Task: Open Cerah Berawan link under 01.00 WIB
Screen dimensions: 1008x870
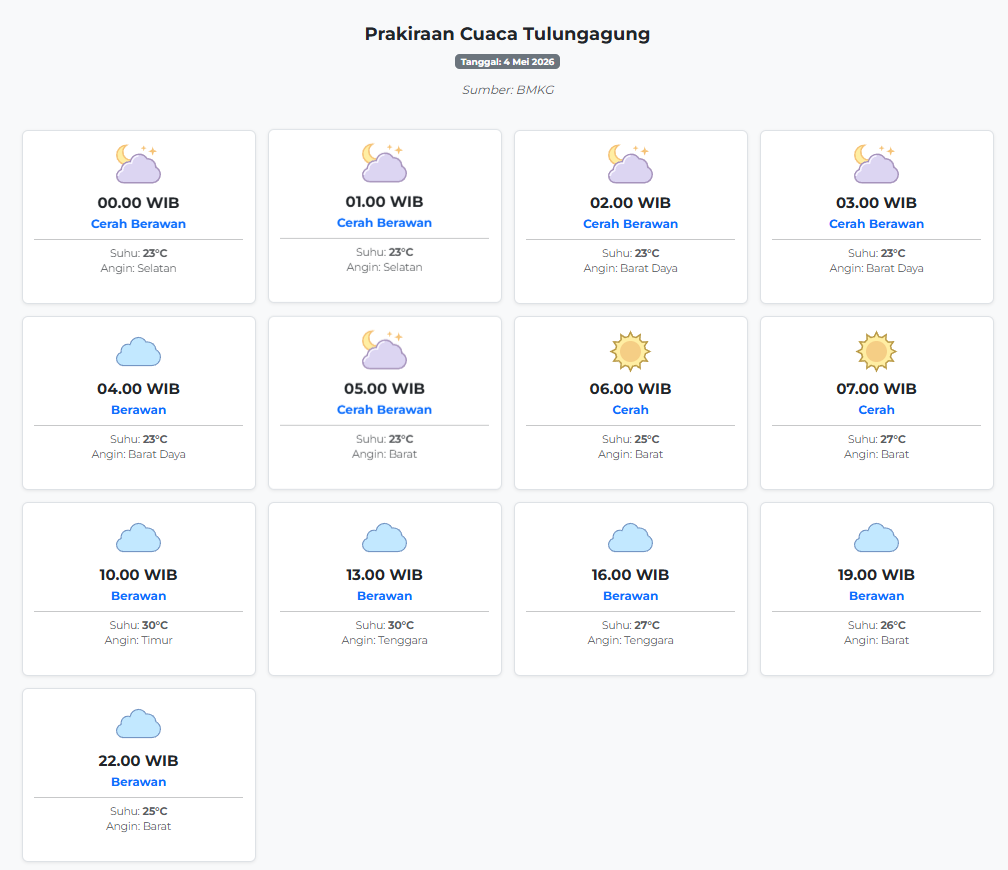Action: click(384, 222)
